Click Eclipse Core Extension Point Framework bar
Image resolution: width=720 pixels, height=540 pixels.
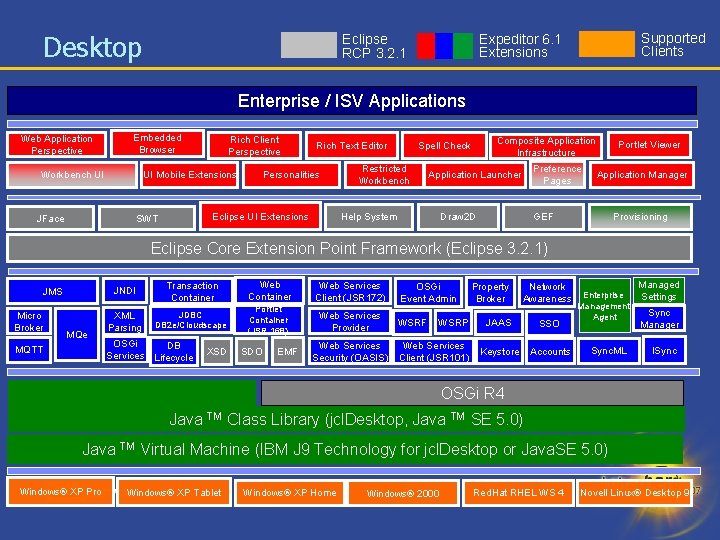tap(349, 248)
